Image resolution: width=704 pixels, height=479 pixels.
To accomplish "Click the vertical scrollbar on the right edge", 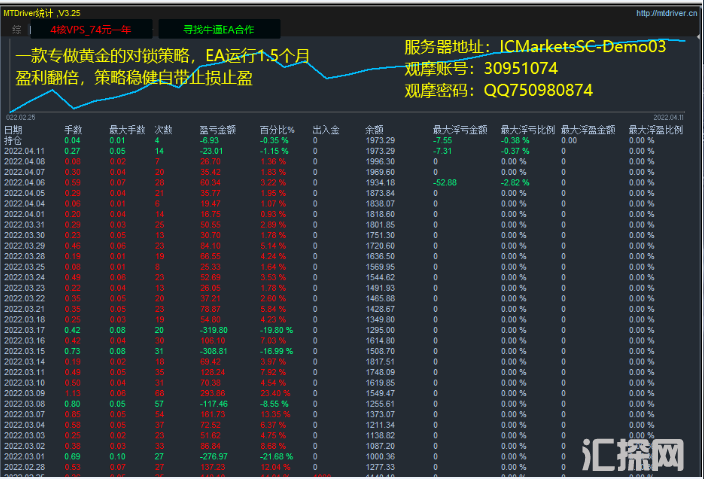I will click(x=698, y=300).
